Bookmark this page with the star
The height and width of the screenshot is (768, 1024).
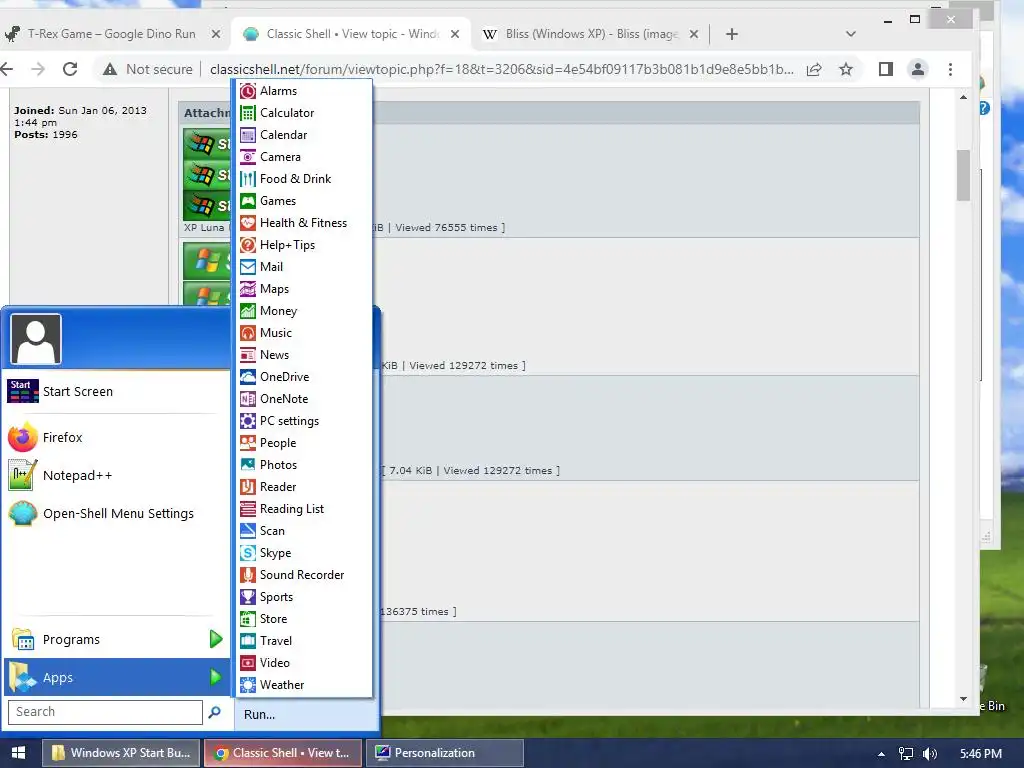(x=846, y=69)
